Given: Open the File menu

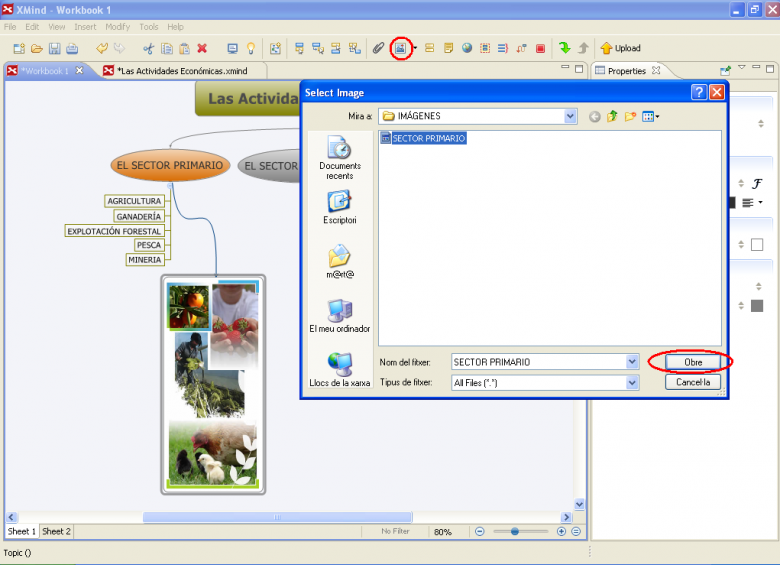Looking at the screenshot, I should (x=10, y=27).
